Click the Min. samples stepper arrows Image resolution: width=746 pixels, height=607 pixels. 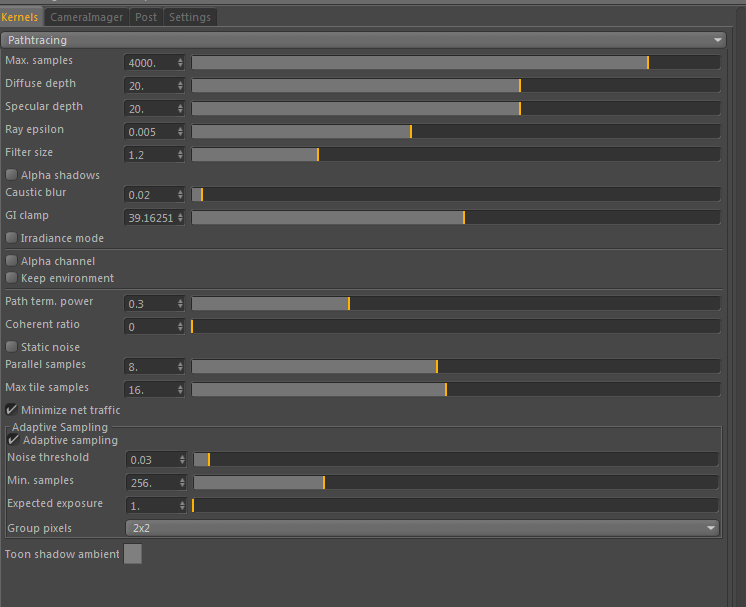point(182,482)
